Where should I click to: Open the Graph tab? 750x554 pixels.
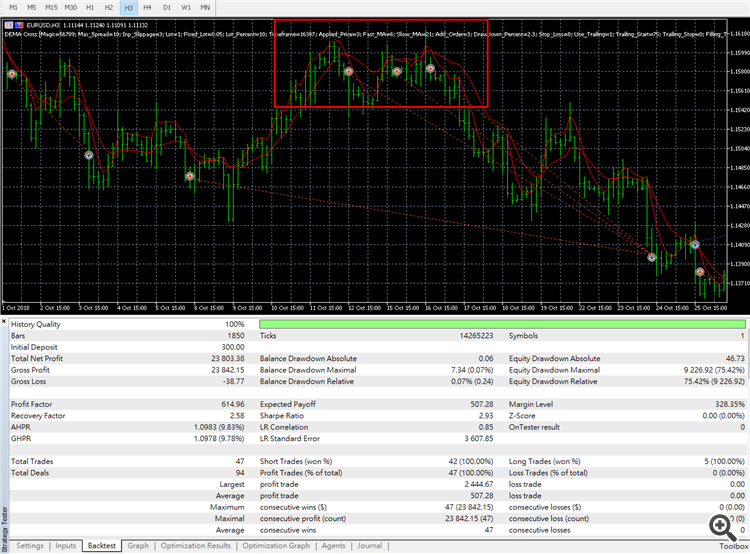[x=138, y=546]
